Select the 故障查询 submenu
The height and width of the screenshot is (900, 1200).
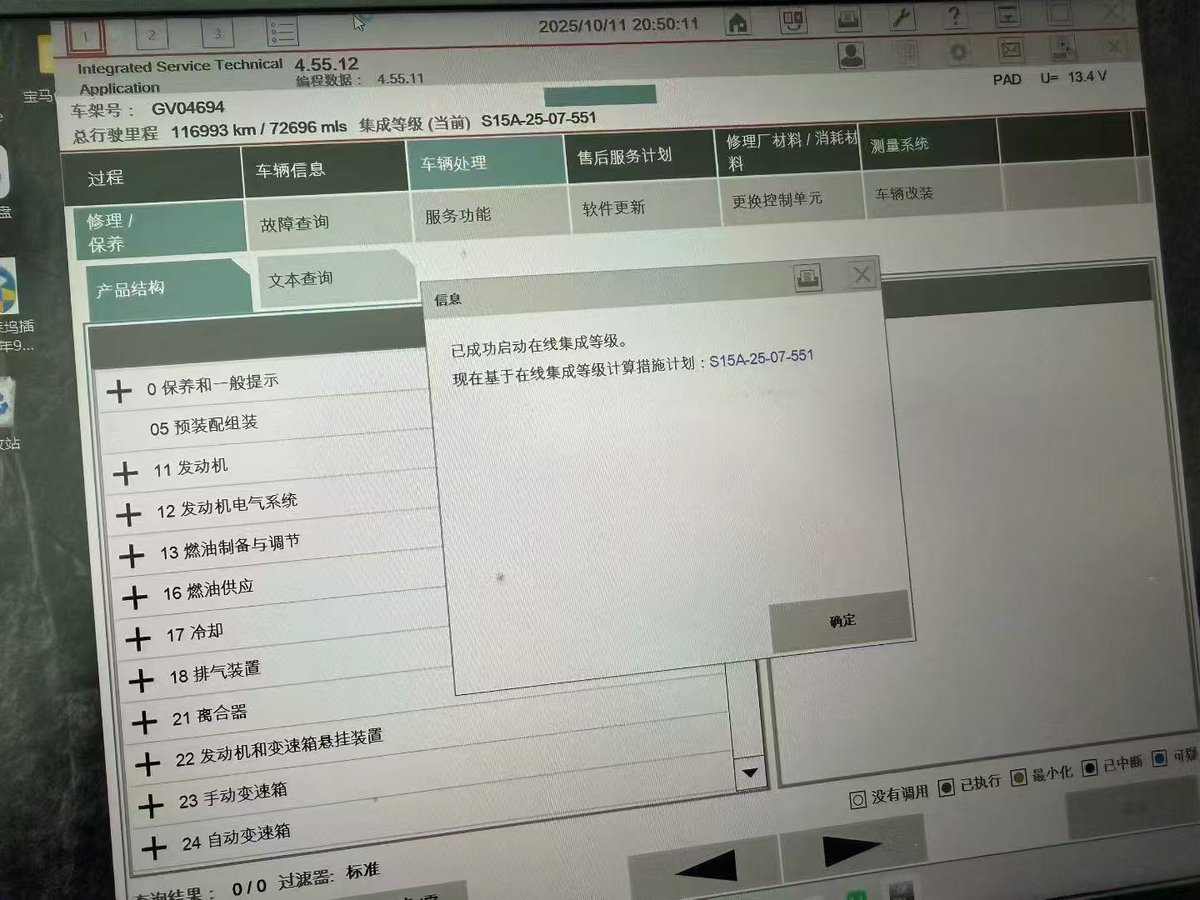[x=329, y=223]
